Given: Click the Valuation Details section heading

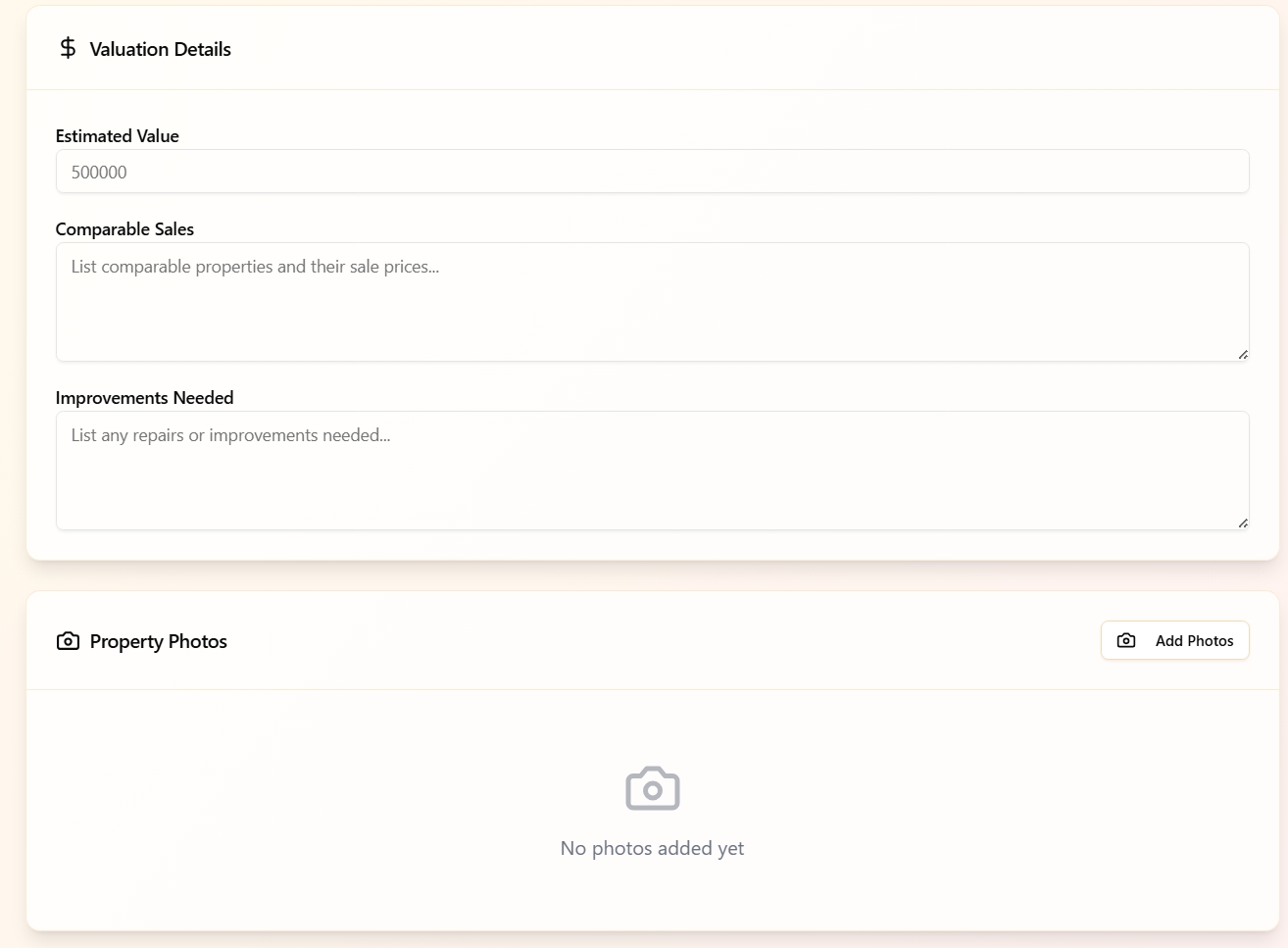Looking at the screenshot, I should [161, 49].
